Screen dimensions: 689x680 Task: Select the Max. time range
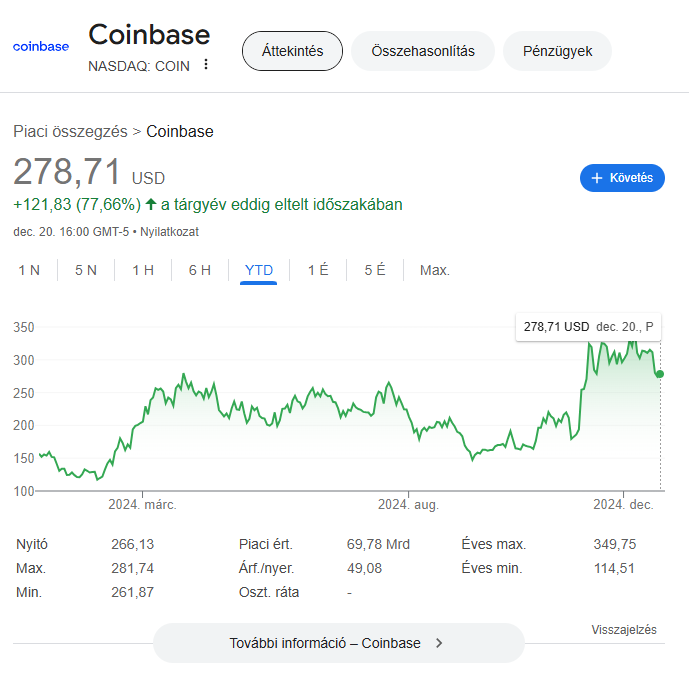435,270
